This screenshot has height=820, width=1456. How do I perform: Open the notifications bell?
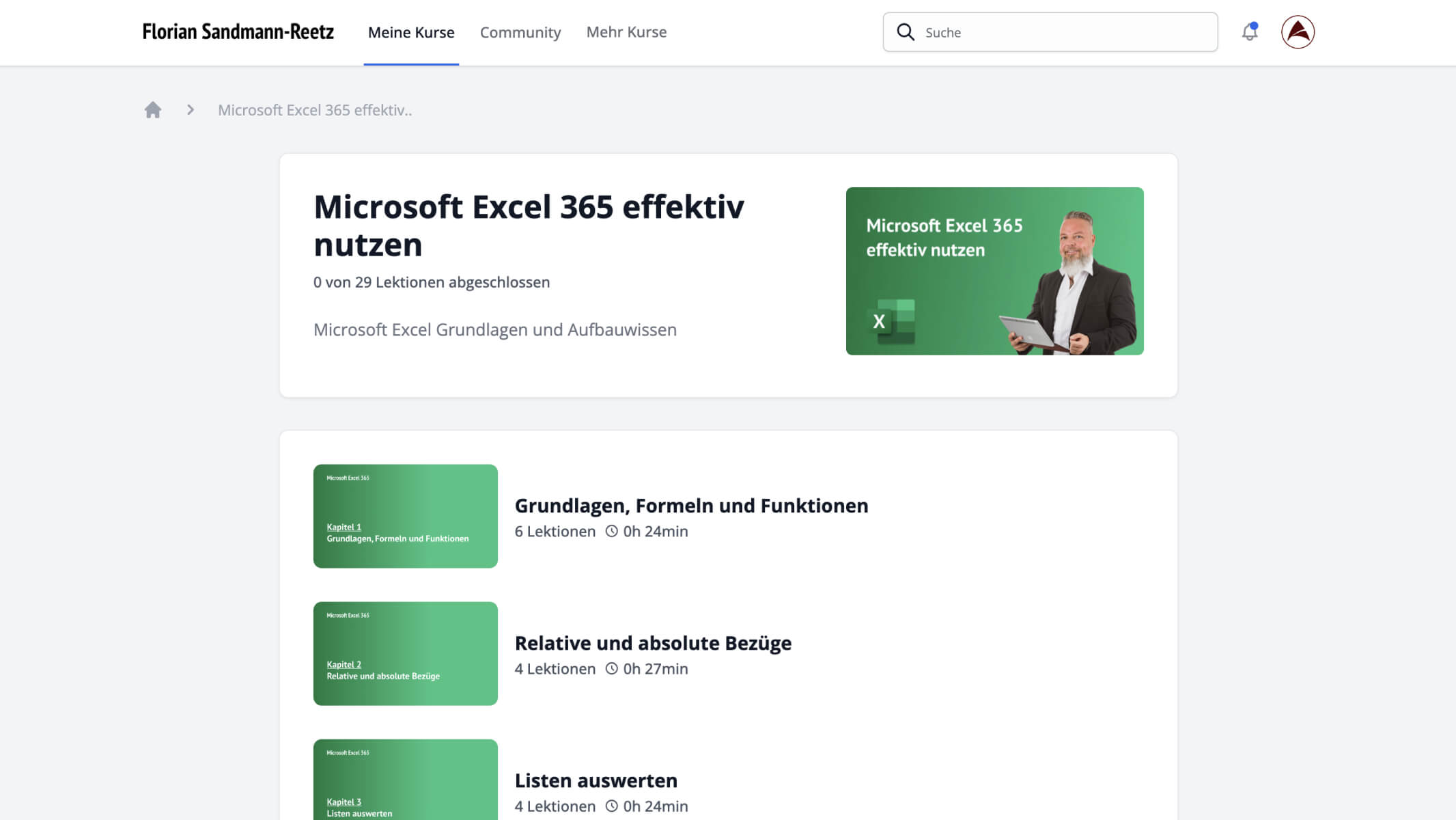tap(1249, 32)
